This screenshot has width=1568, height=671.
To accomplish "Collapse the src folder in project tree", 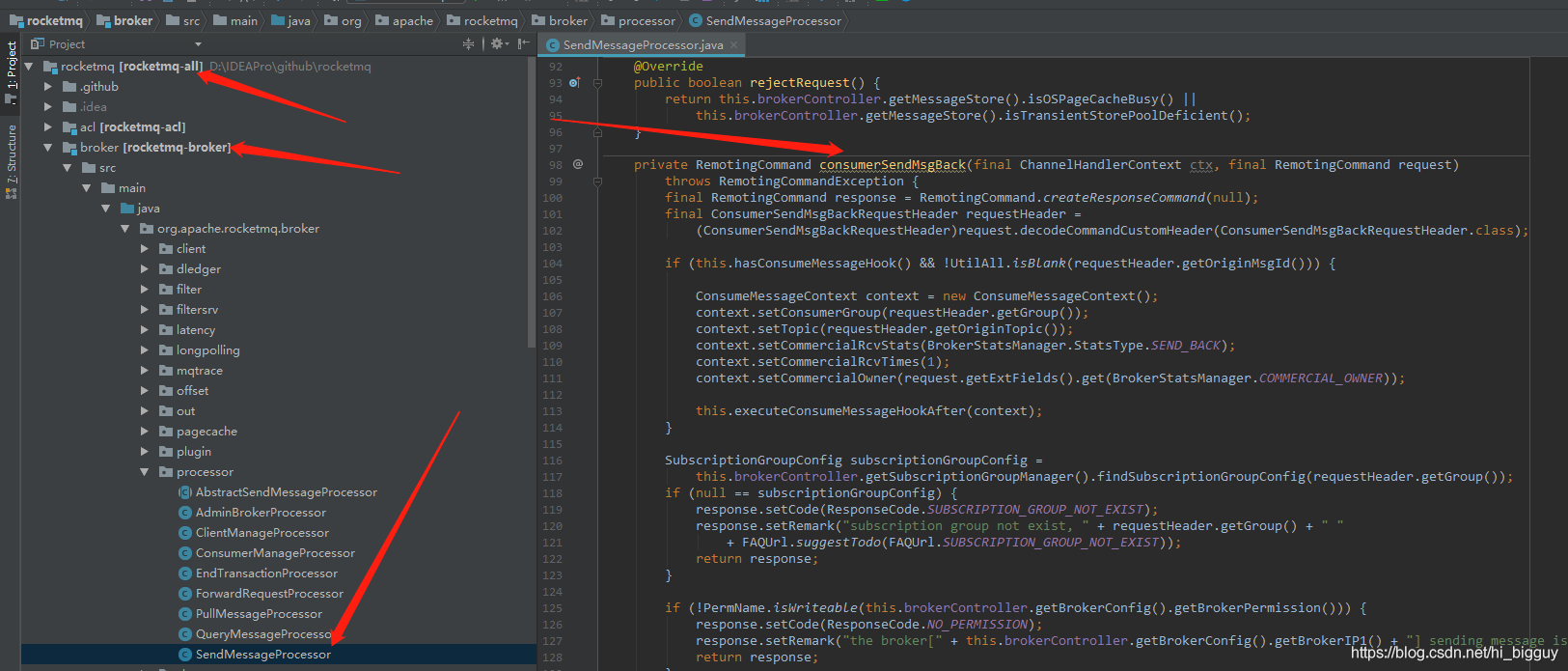I will point(68,168).
